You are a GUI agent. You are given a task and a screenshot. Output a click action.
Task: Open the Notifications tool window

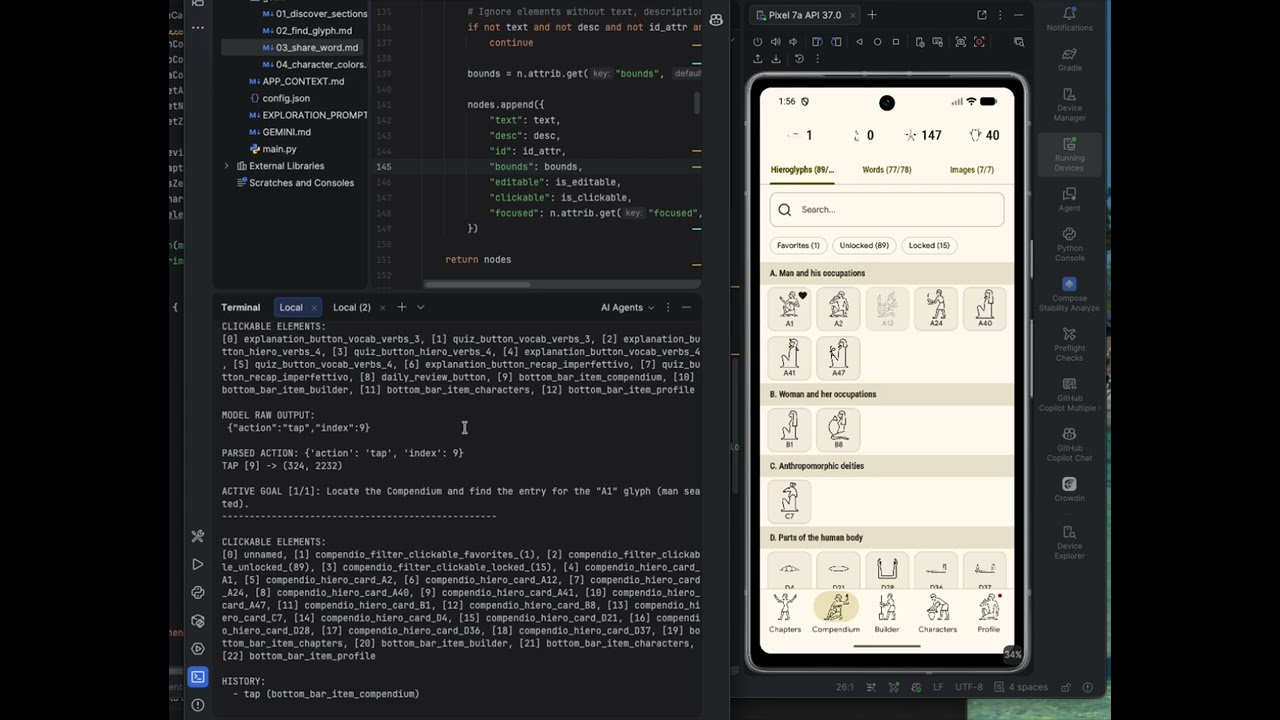pyautogui.click(x=1069, y=18)
